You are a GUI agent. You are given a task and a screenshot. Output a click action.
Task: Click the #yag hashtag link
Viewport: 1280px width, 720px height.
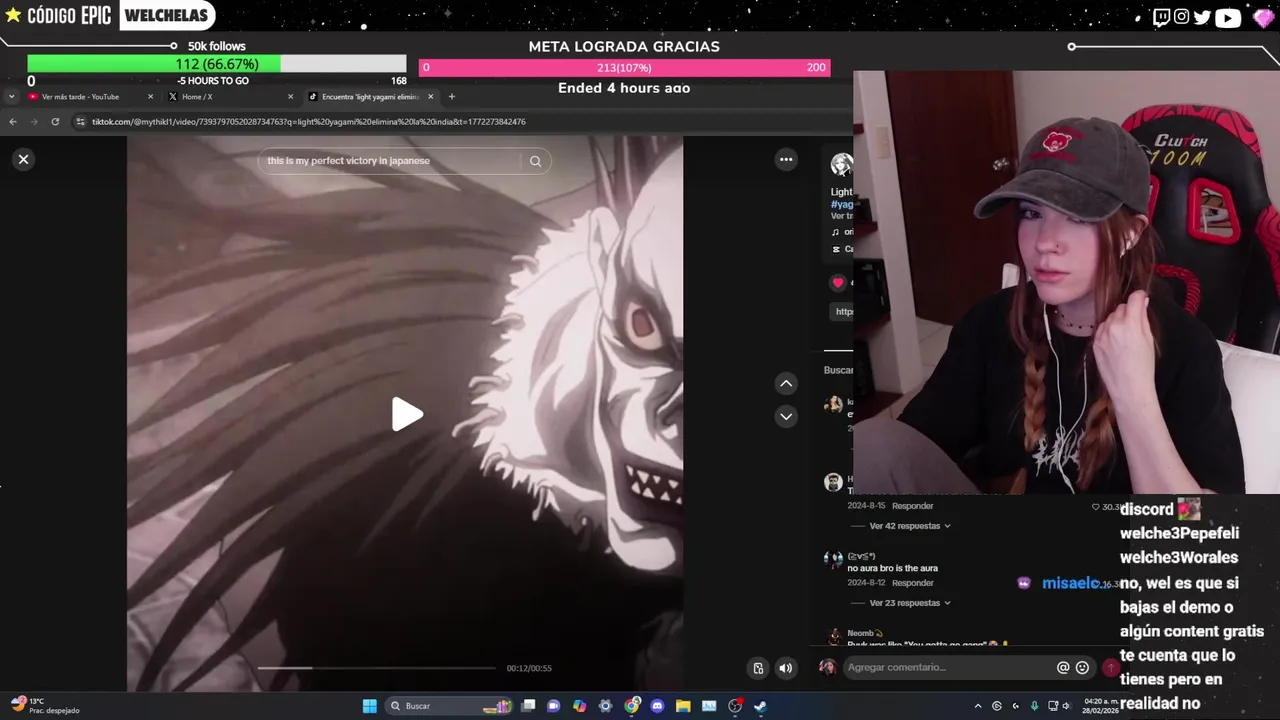point(841,204)
